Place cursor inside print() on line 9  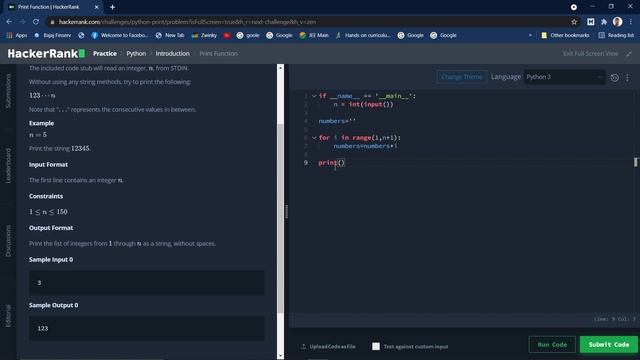click(x=341, y=162)
